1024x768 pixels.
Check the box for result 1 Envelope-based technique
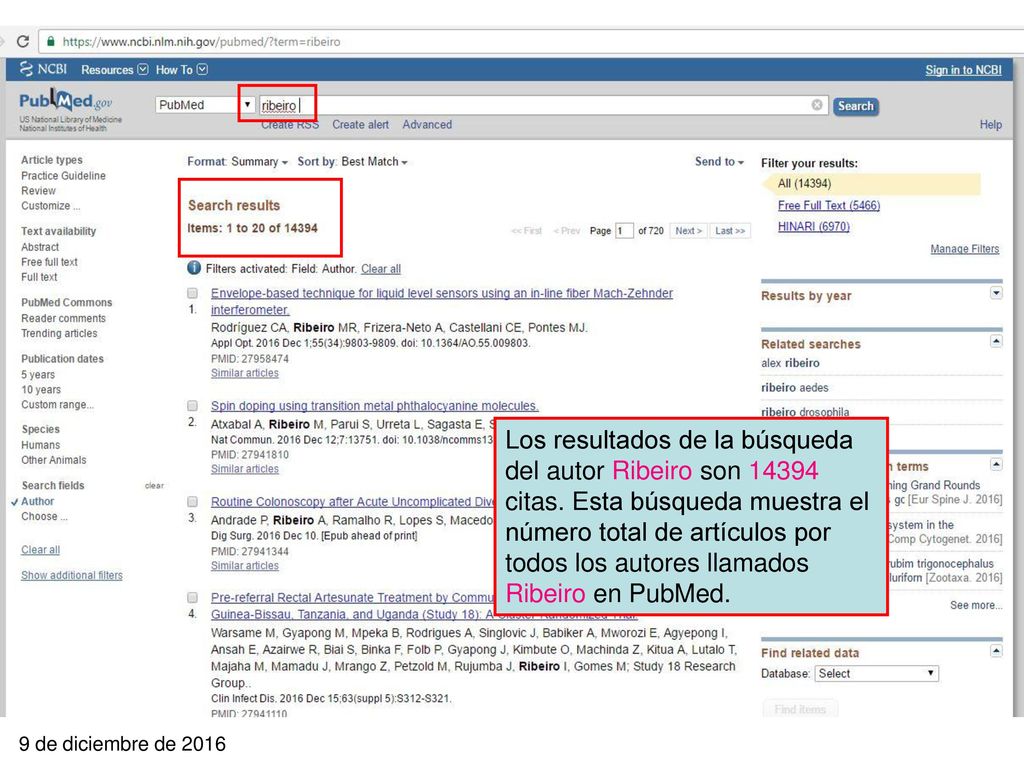click(x=193, y=293)
